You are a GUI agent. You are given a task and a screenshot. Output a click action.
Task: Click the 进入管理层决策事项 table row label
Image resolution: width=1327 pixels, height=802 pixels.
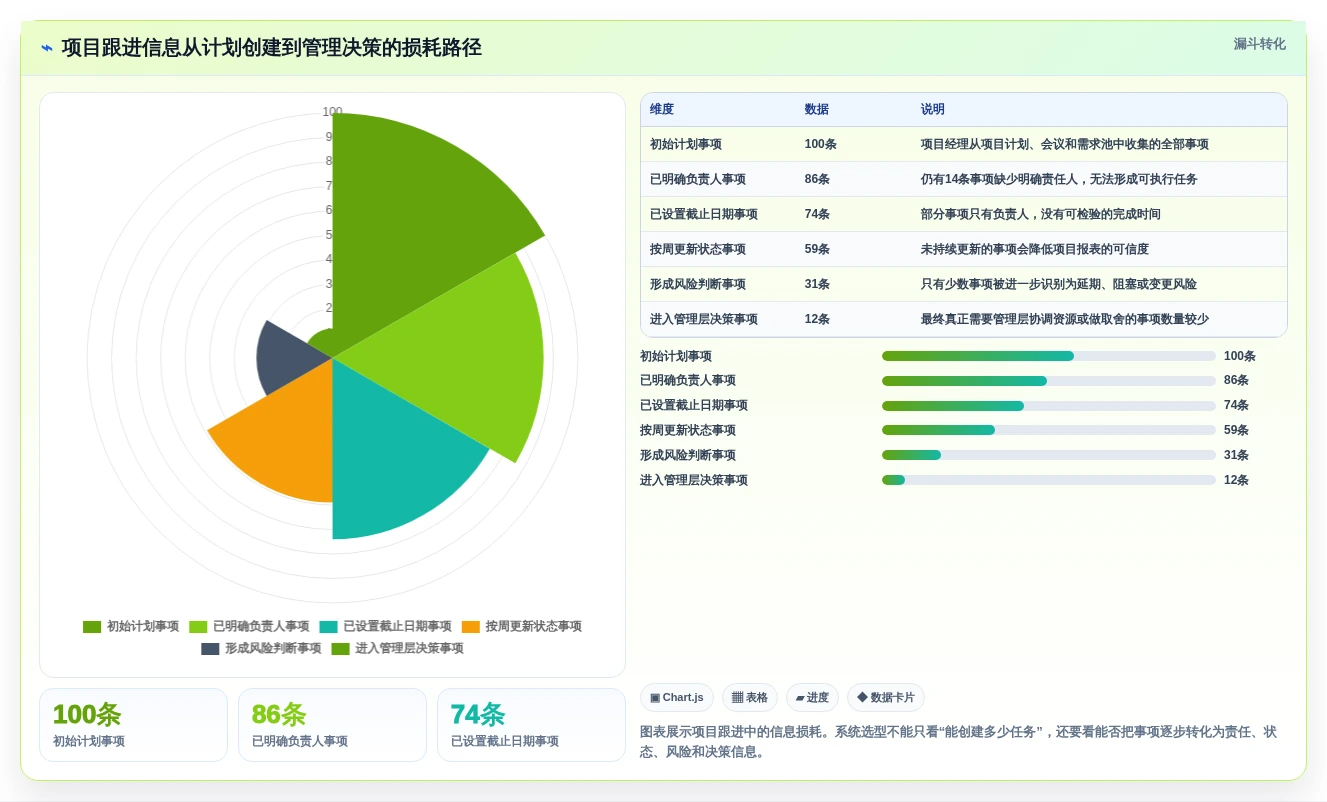pyautogui.click(x=704, y=320)
